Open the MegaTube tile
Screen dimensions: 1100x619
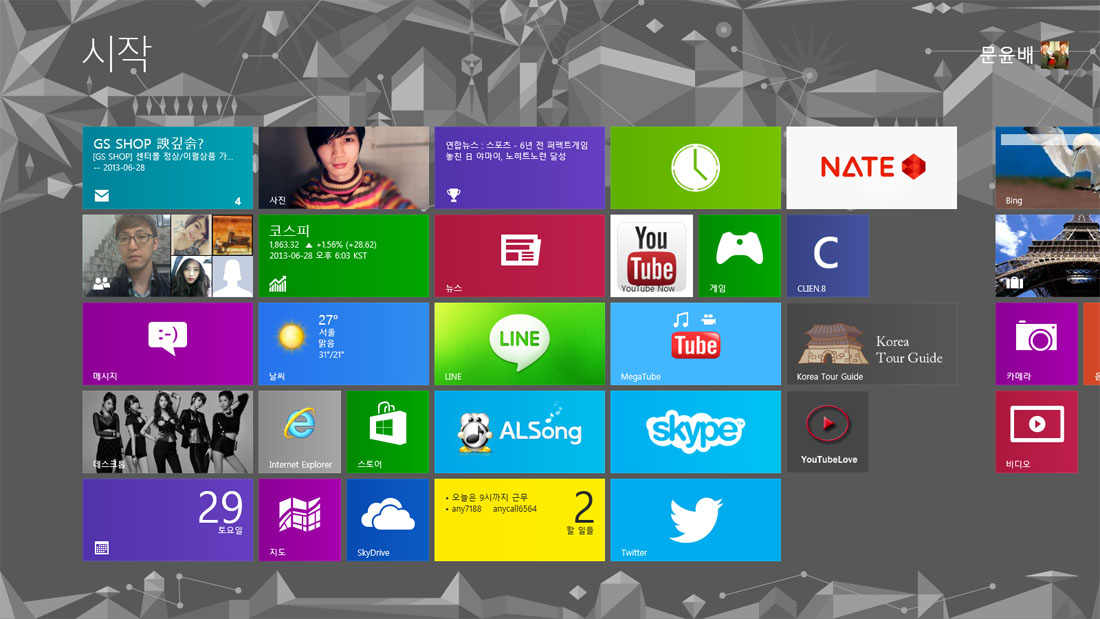[695, 344]
